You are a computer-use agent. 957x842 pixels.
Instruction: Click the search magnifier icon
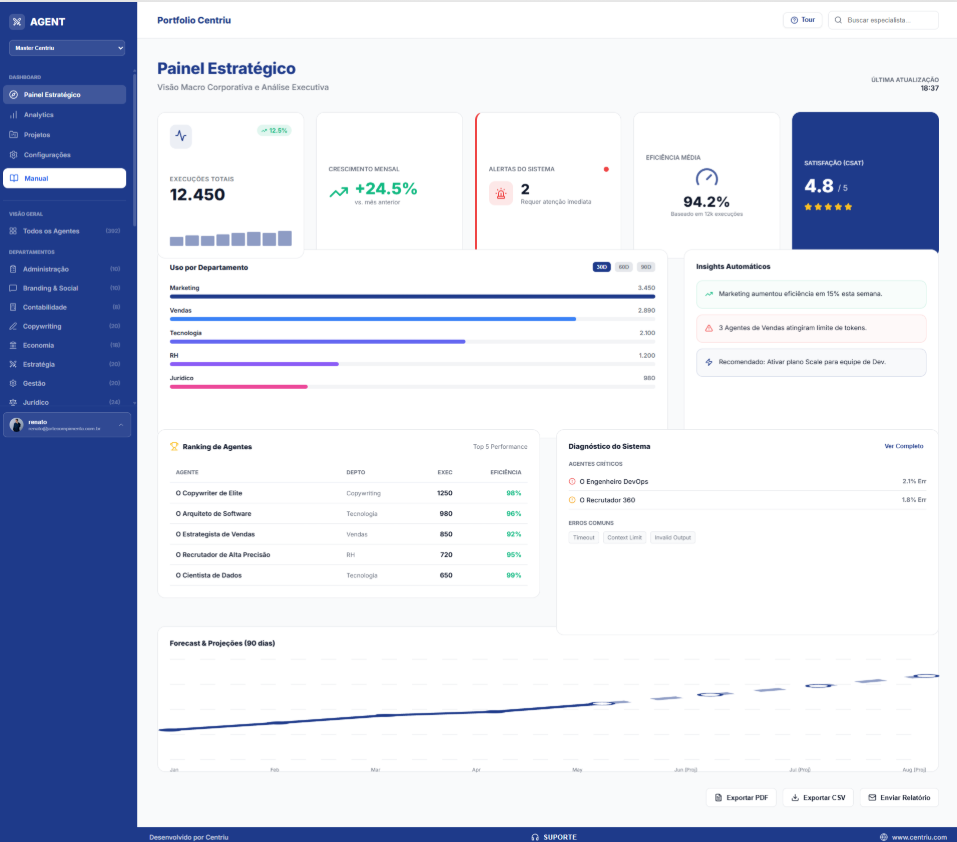point(838,20)
